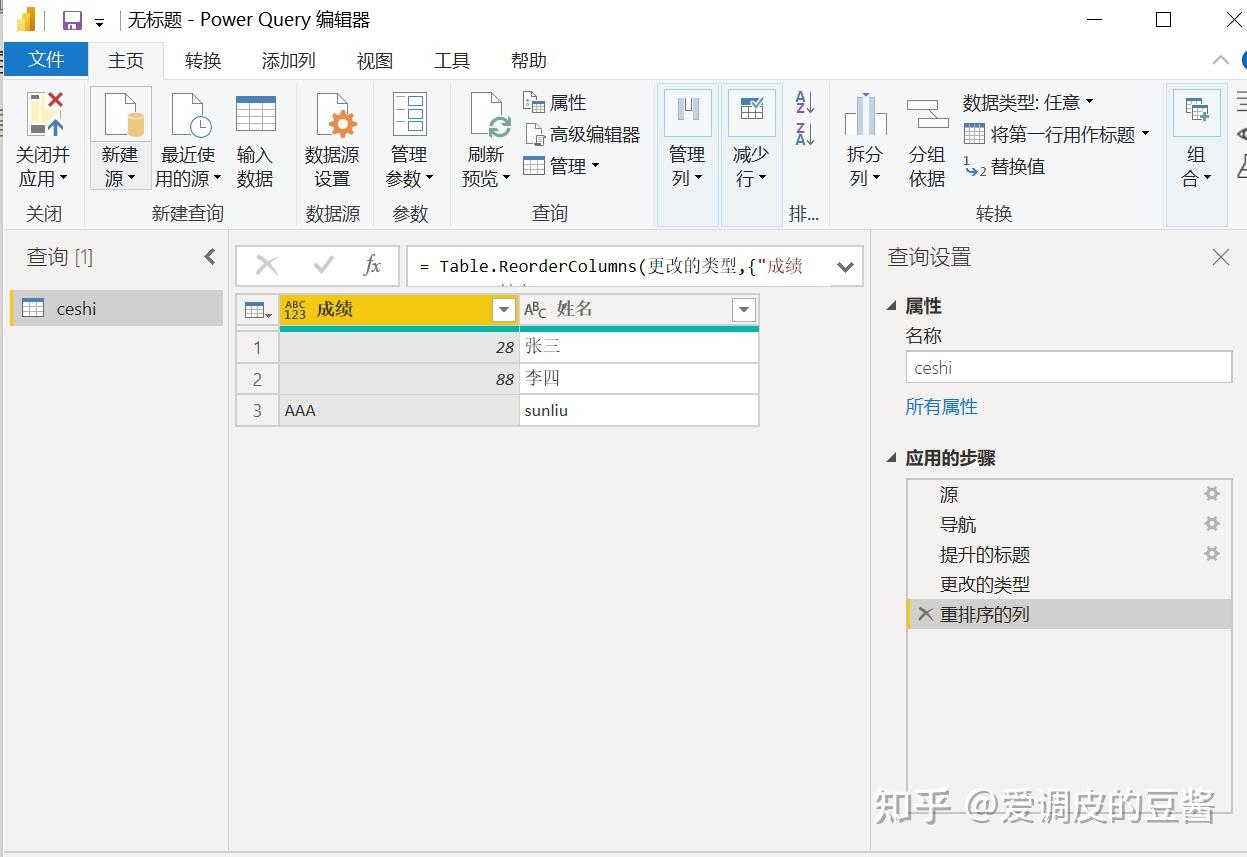Viewport: 1247px width, 857px height.
Task: Open the filter dropdown on 成绩 column
Action: click(503, 310)
